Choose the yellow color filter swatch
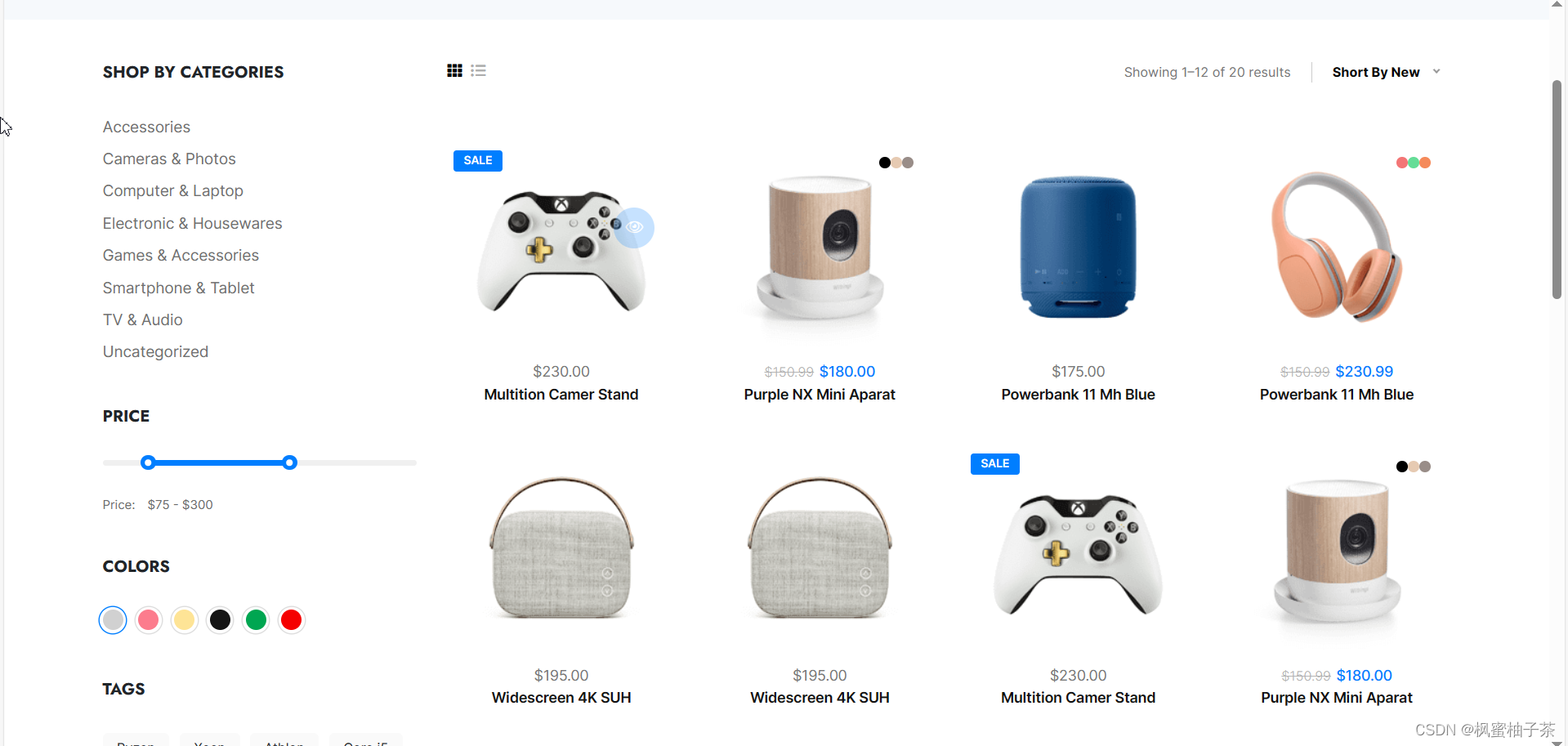1568x746 pixels. click(x=185, y=620)
